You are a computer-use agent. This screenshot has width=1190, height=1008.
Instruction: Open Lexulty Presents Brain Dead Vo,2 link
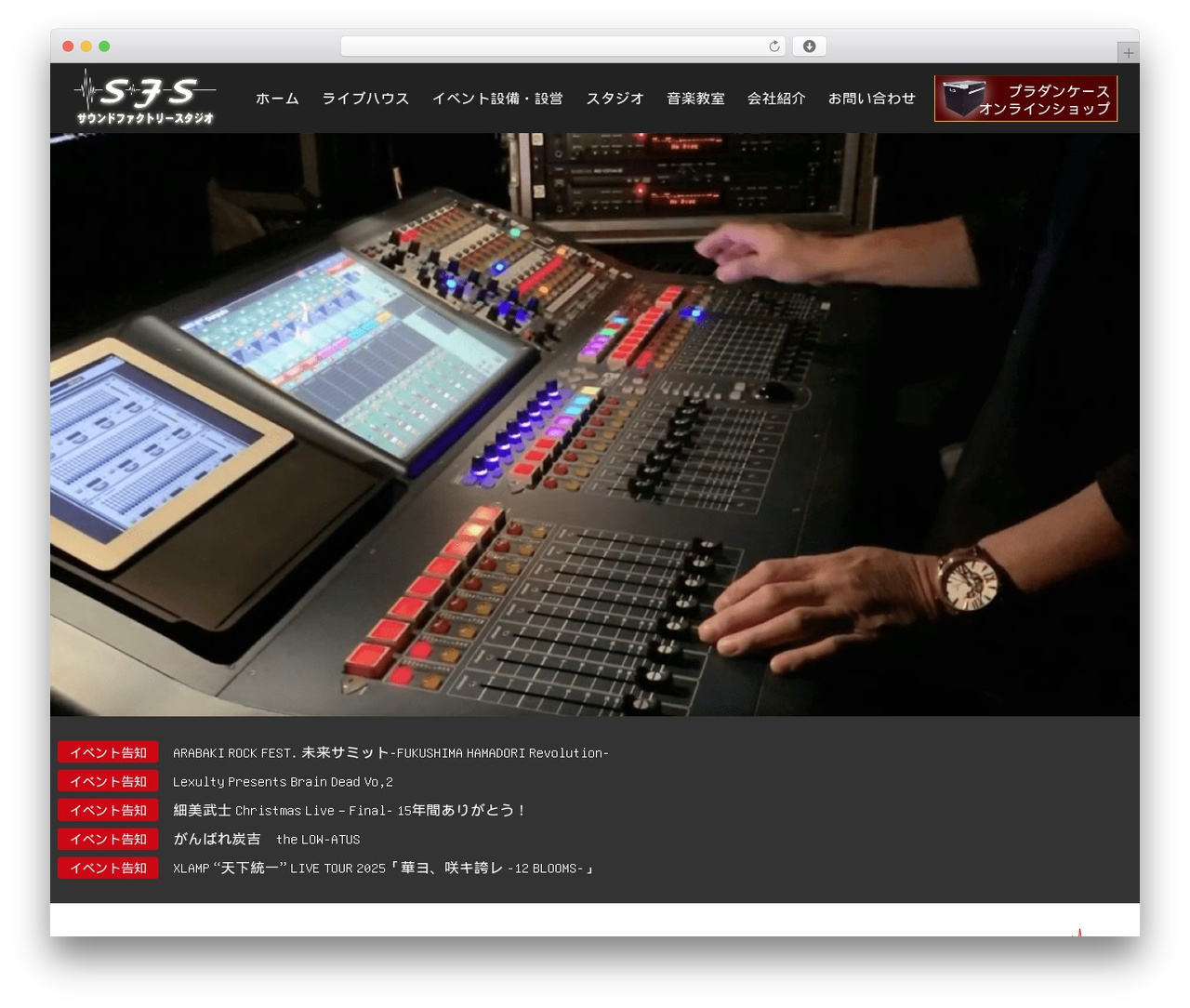pyautogui.click(x=283, y=782)
